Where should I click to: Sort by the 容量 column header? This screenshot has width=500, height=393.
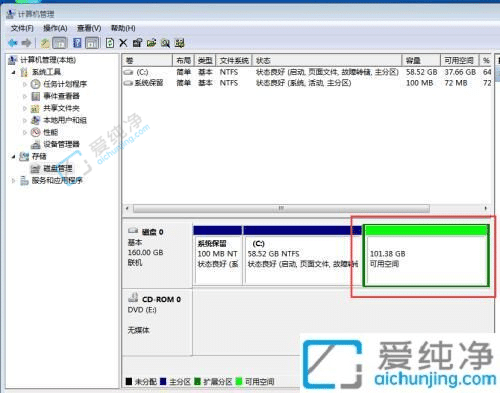tap(421, 60)
